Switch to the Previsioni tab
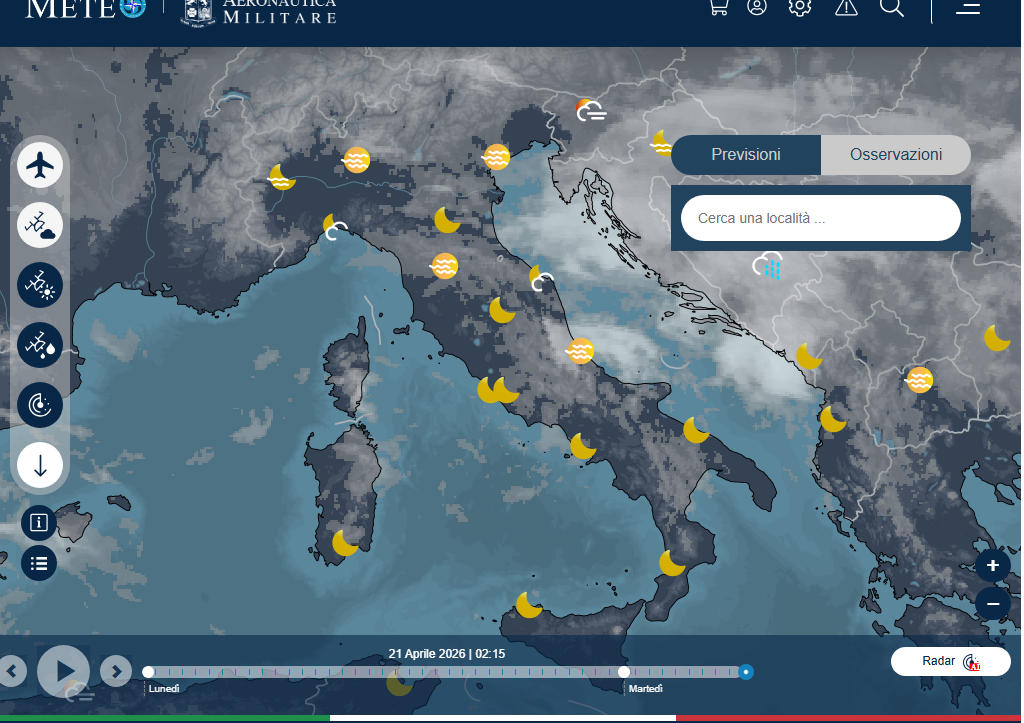1024x723 pixels. 746,155
